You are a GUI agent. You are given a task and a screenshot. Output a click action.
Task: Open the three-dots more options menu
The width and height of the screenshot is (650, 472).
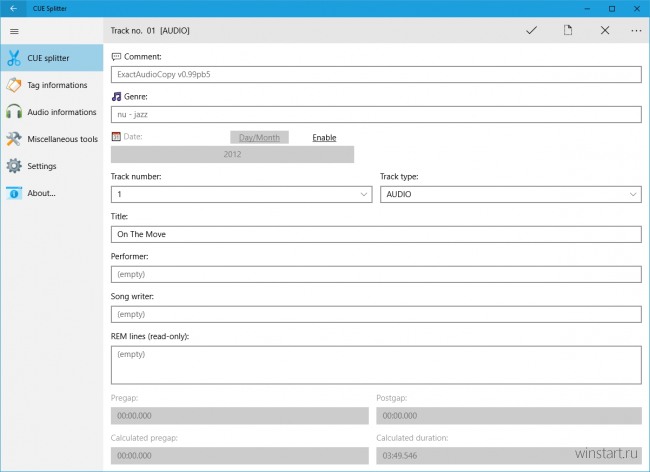(x=636, y=31)
